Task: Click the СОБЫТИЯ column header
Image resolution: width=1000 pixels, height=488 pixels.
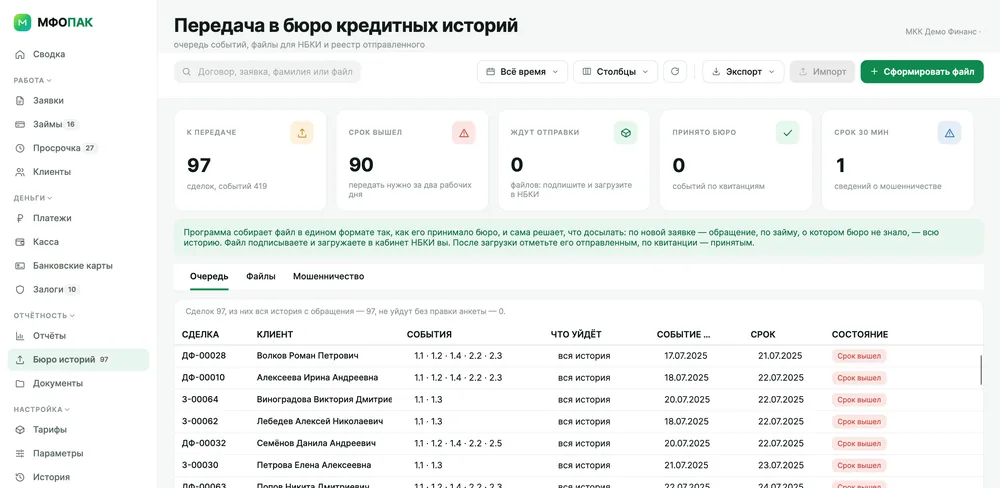Action: [429, 334]
